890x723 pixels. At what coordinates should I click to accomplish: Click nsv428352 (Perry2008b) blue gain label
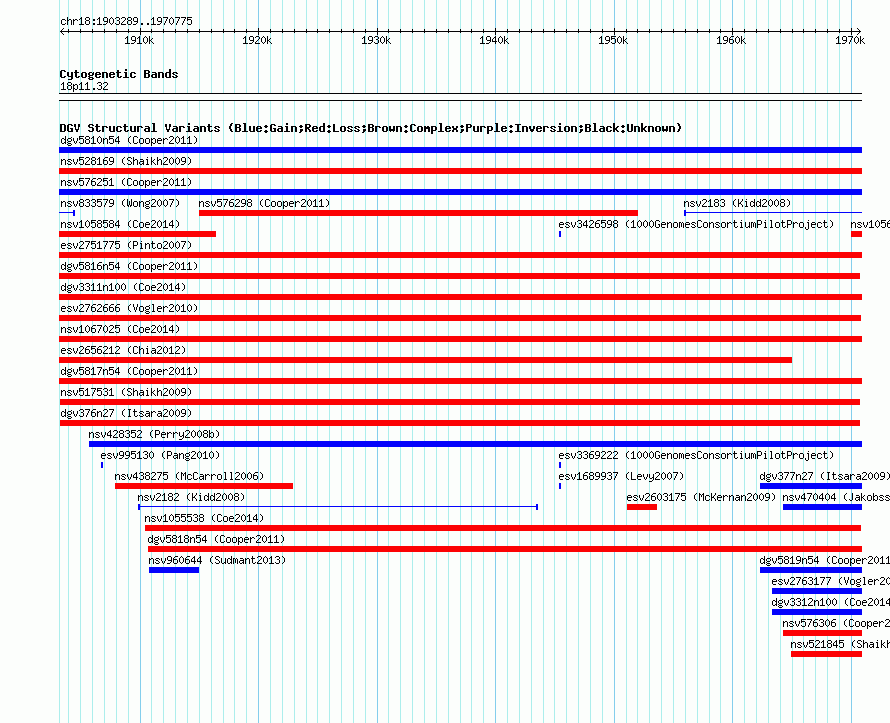click(x=154, y=434)
